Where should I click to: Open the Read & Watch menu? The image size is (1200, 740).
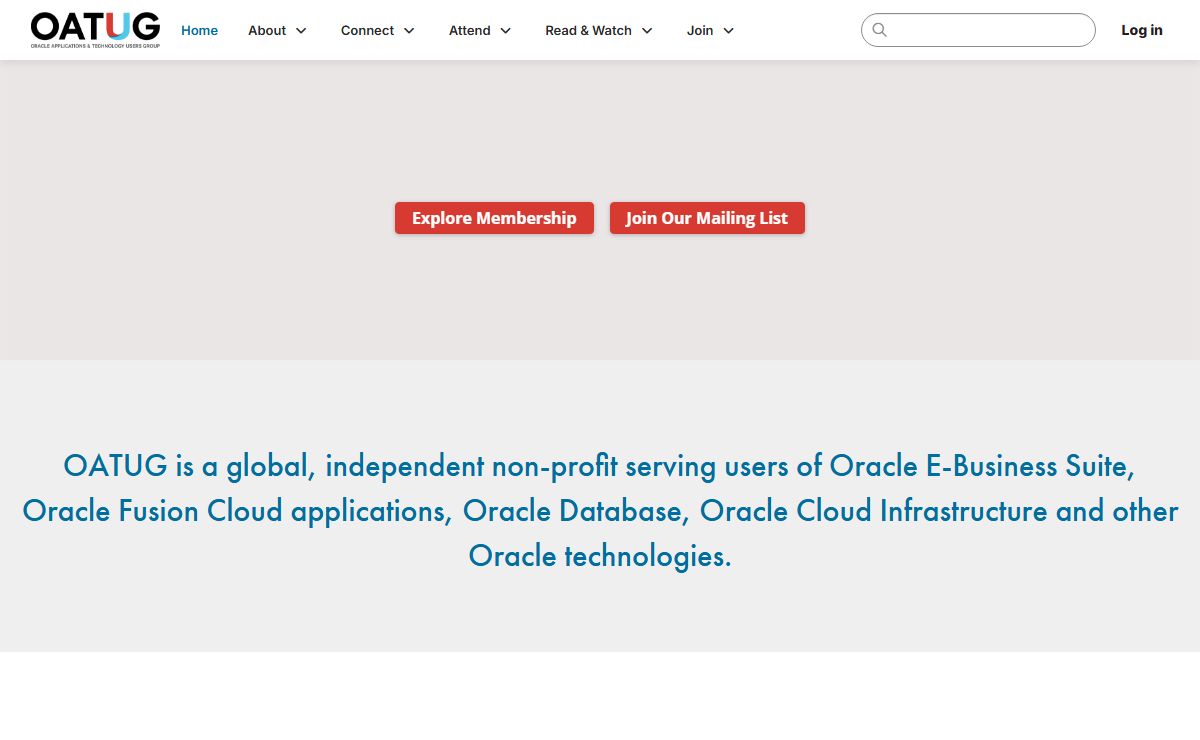(x=588, y=30)
